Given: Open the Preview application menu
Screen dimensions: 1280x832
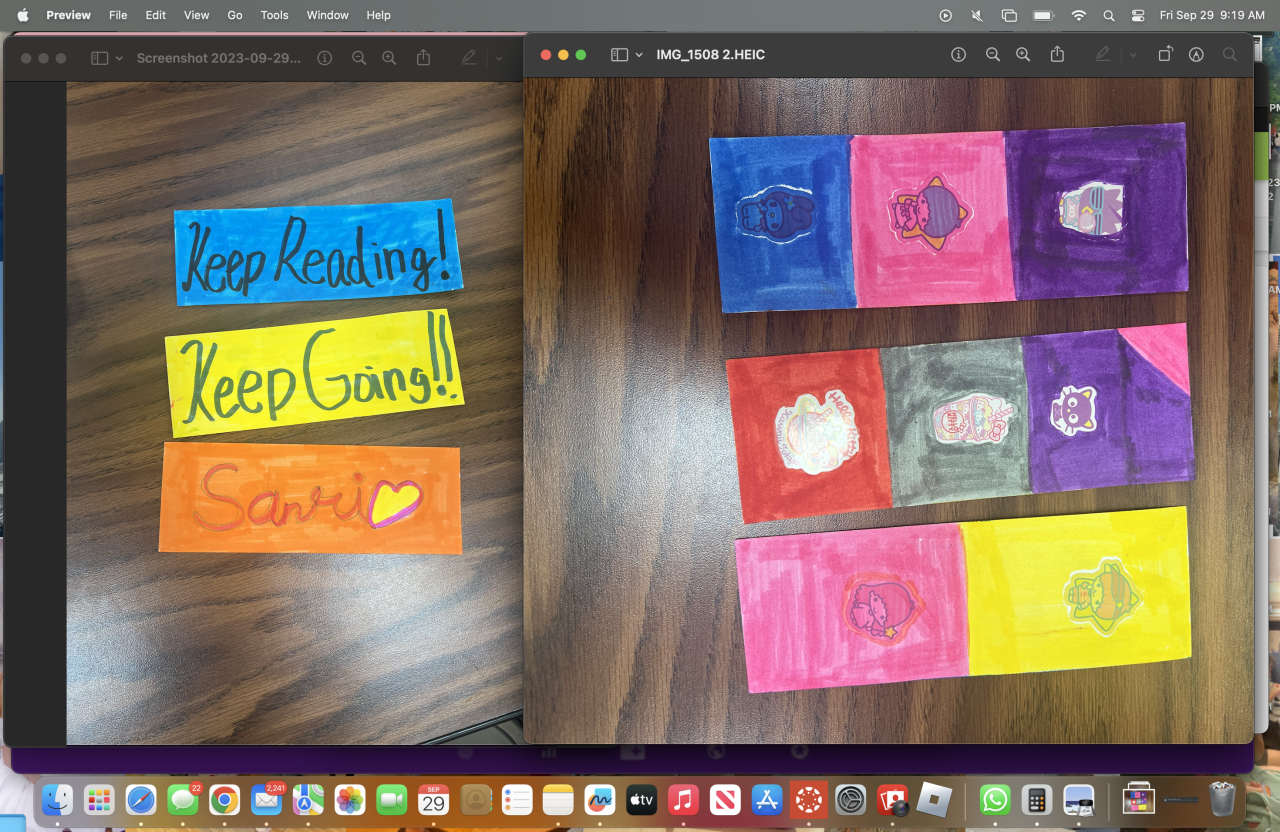Looking at the screenshot, I should coord(68,15).
